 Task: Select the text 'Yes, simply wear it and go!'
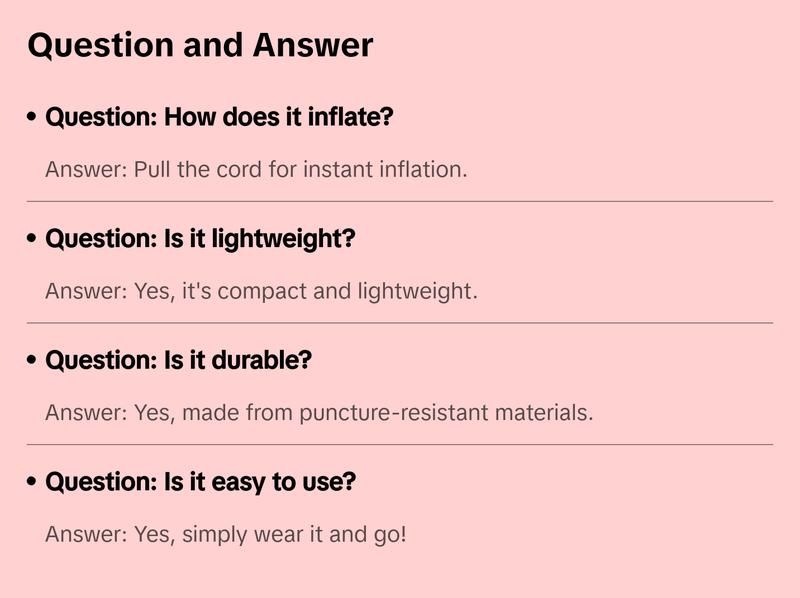tap(270, 535)
